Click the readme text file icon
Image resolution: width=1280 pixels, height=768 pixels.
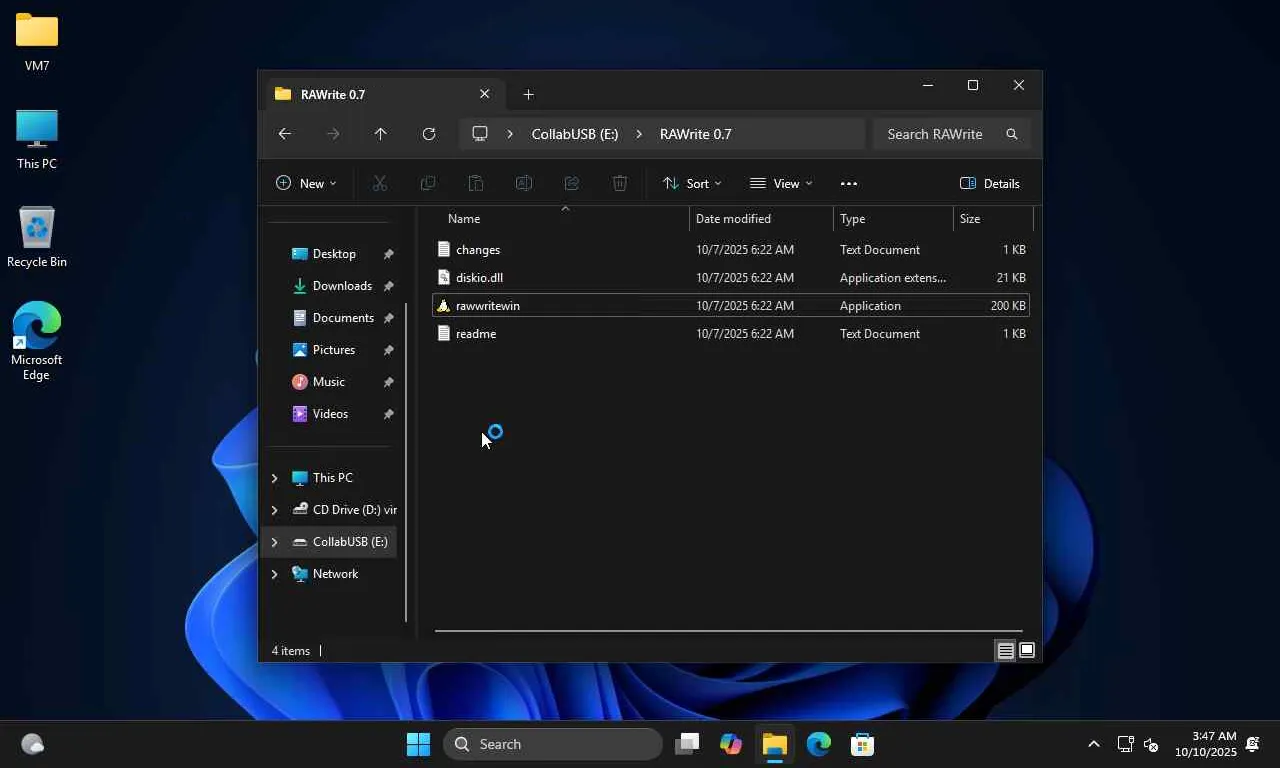[x=443, y=334]
